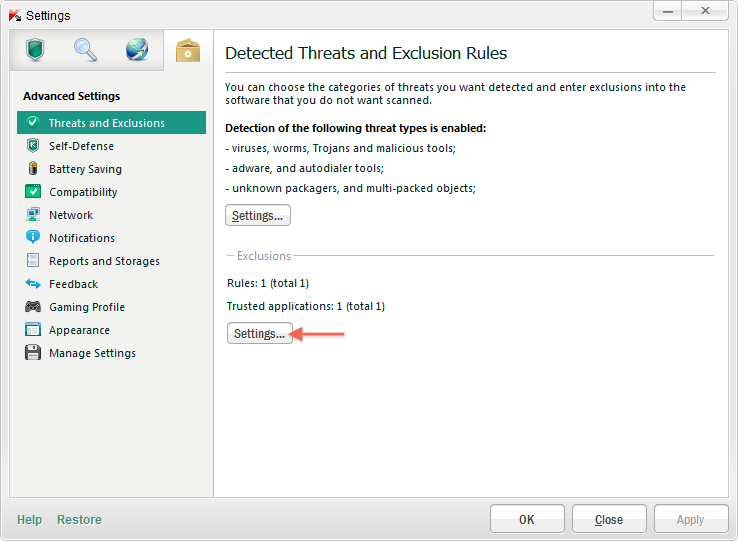Open the Compatibility settings section
The image size is (738, 541).
tap(83, 192)
